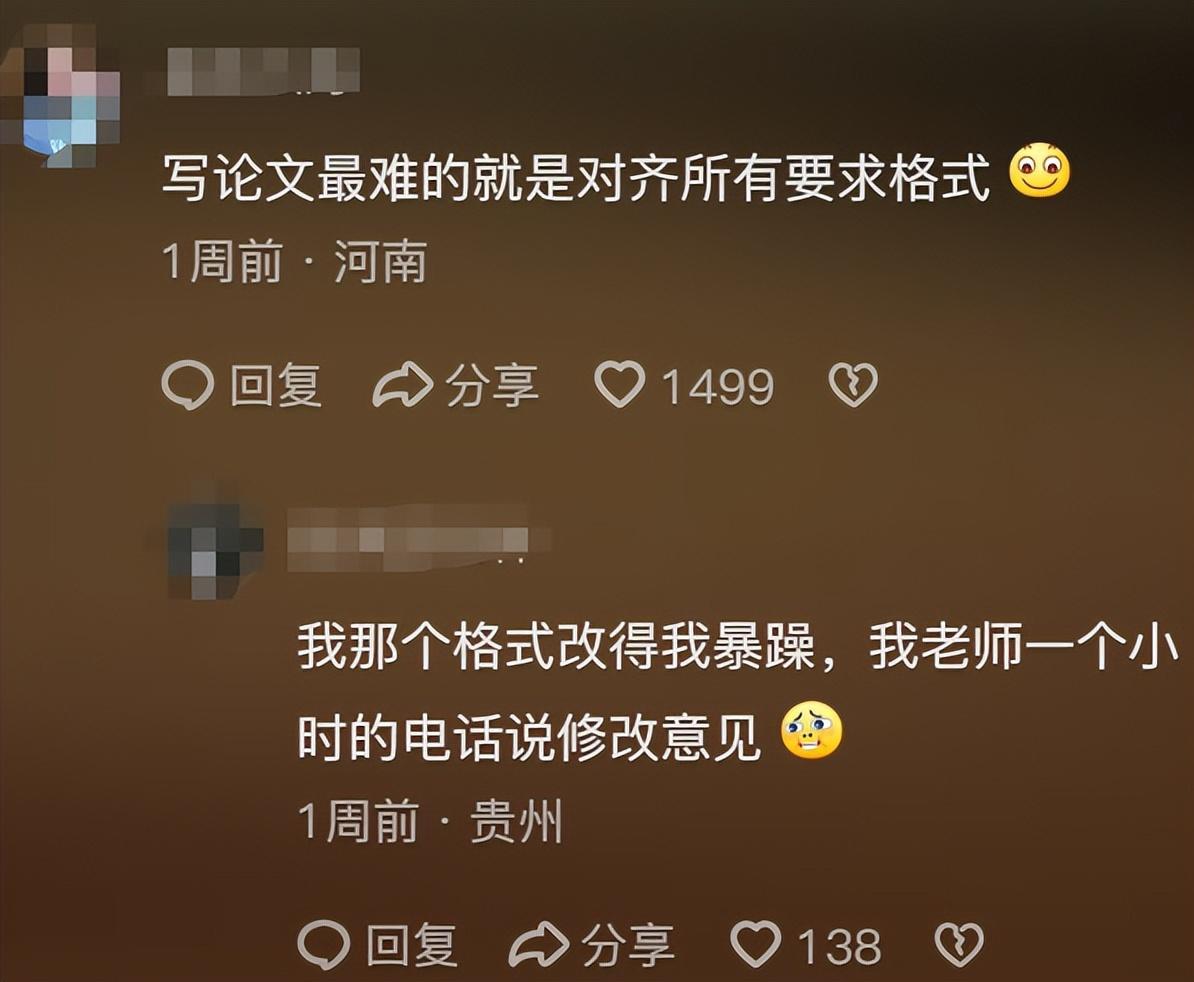Toggle the broken-heart dislike on the 河南 comment
The image size is (1194, 982).
(x=853, y=384)
